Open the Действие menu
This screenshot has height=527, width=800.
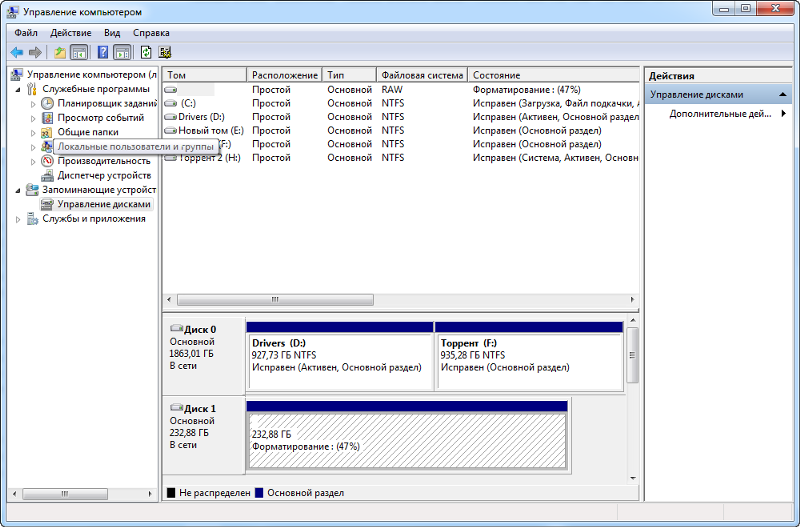(x=70, y=33)
